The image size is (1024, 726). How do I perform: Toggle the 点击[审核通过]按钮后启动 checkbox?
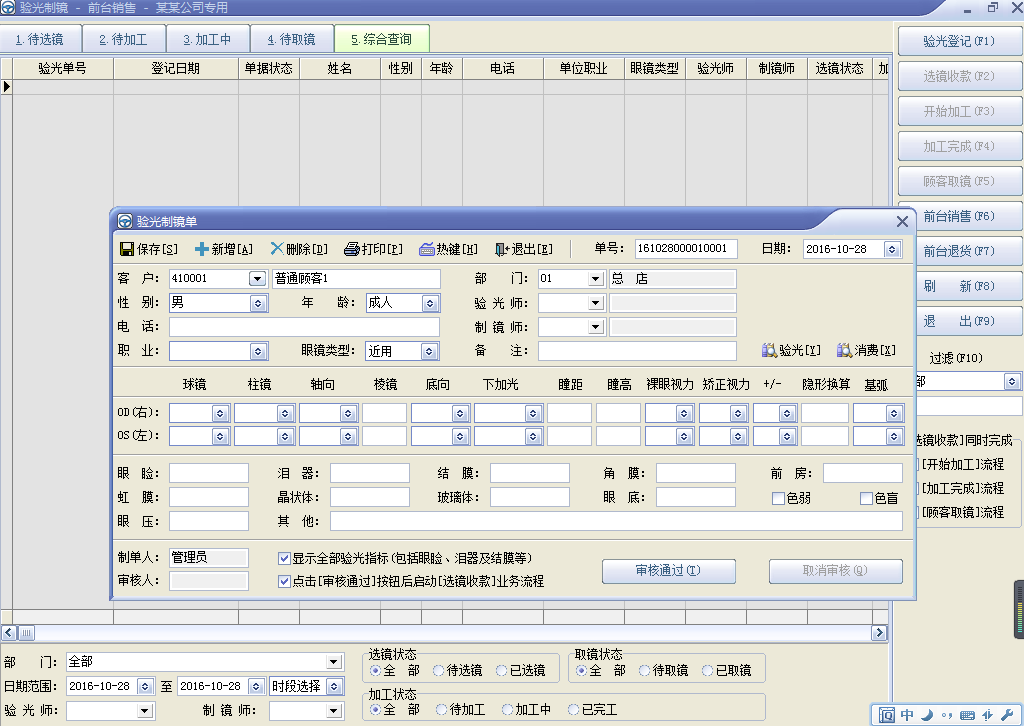pos(284,581)
